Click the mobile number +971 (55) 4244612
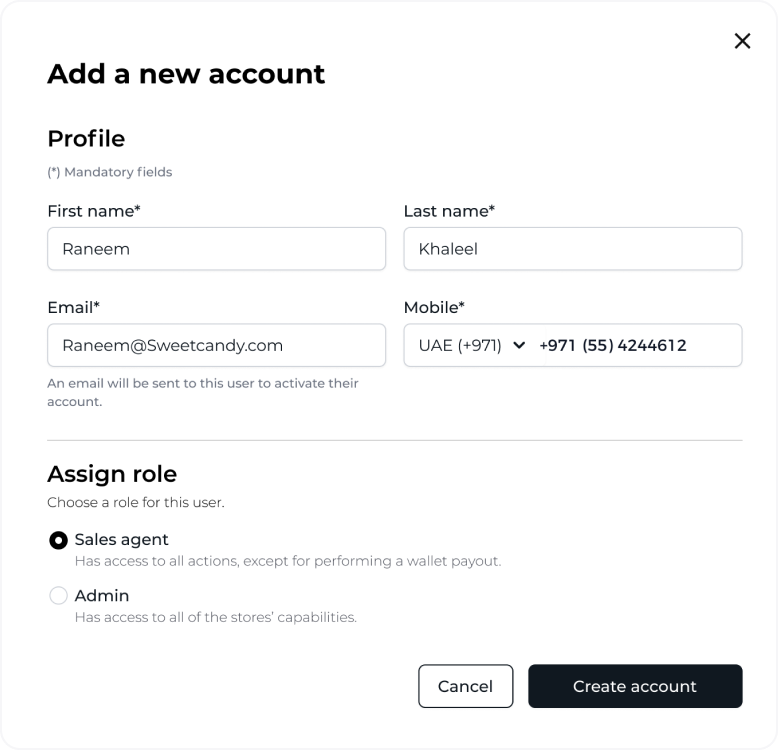The width and height of the screenshot is (778, 750). 612,345
